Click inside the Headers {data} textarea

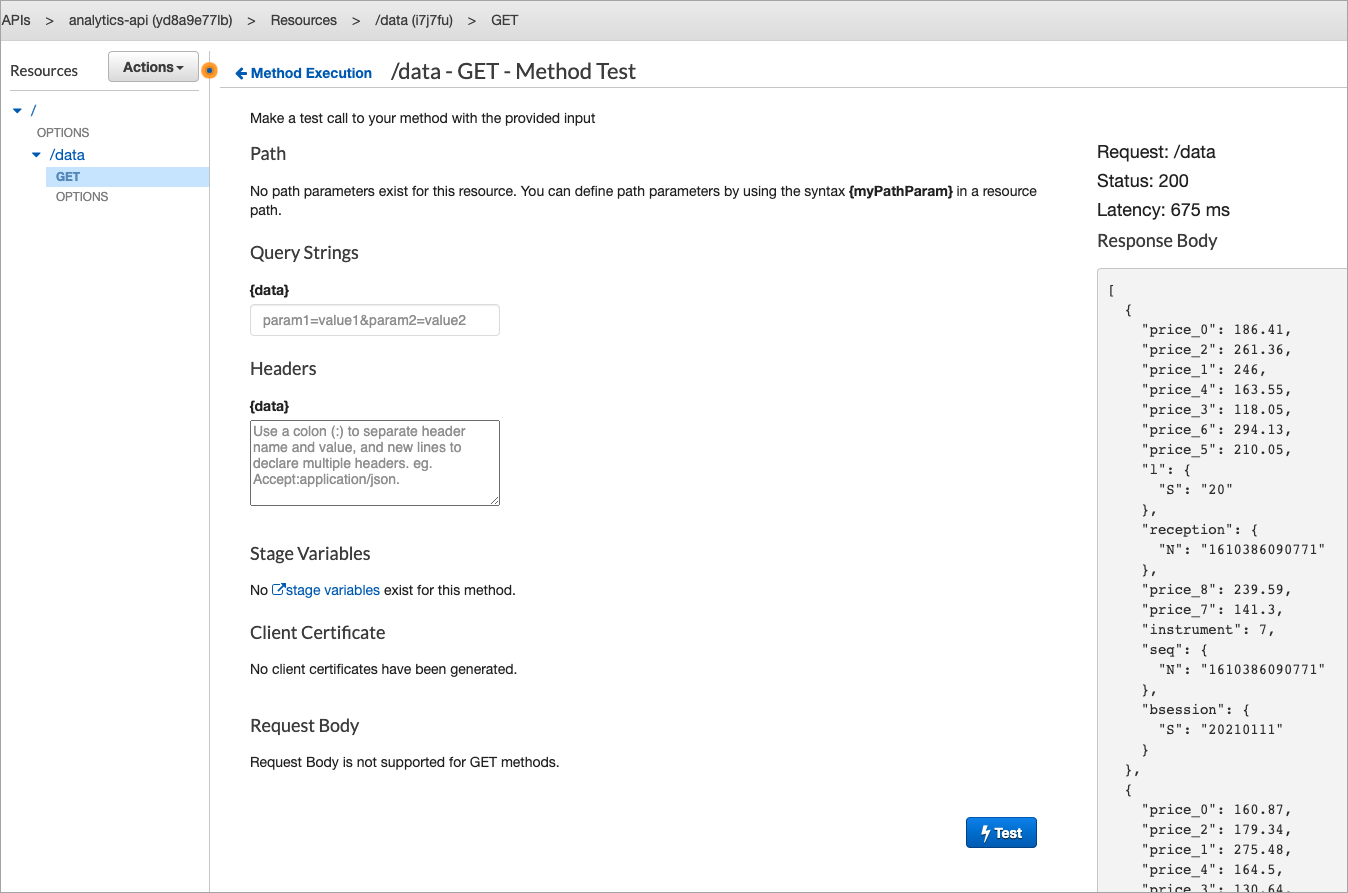coord(374,462)
